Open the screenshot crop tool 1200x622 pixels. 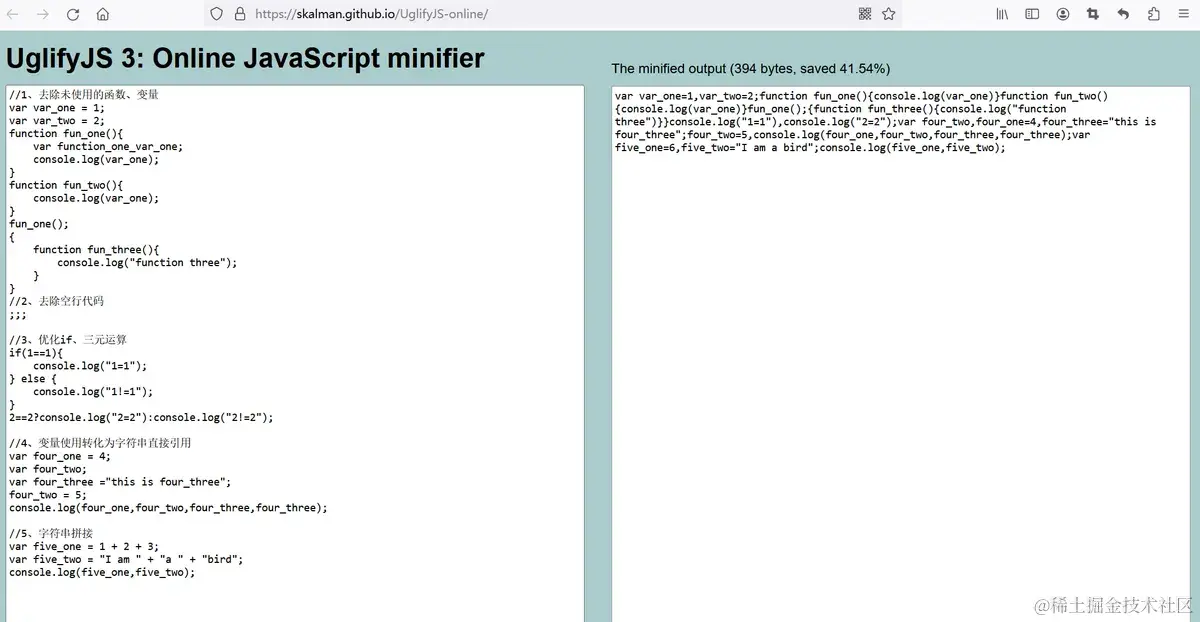(1092, 14)
